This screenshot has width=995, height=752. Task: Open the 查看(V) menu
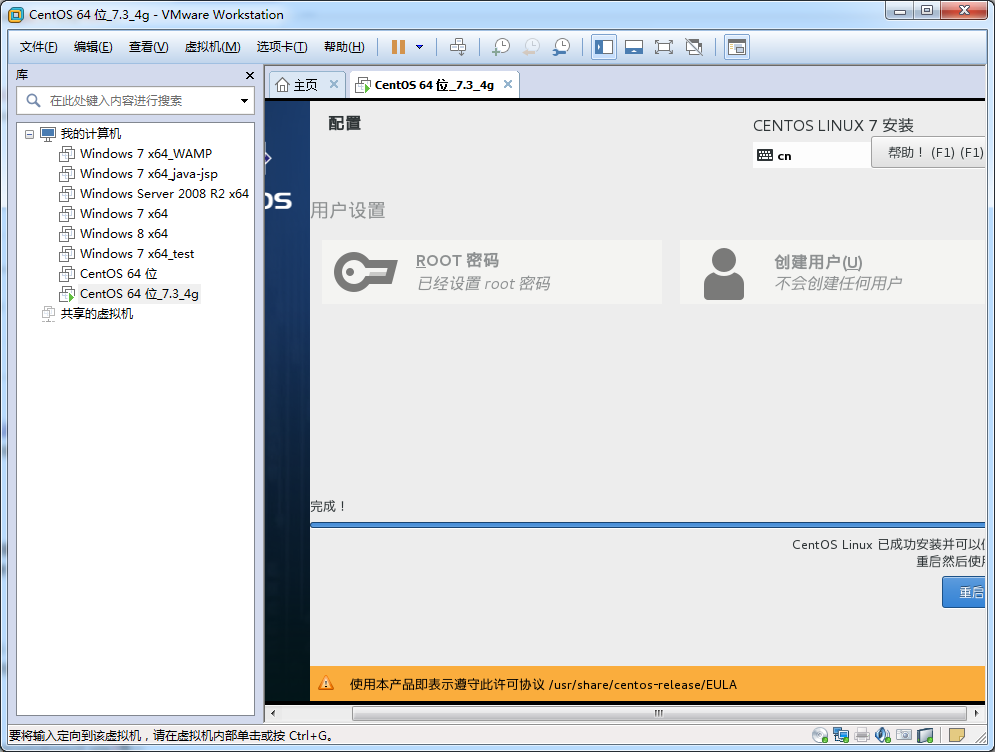coord(148,47)
